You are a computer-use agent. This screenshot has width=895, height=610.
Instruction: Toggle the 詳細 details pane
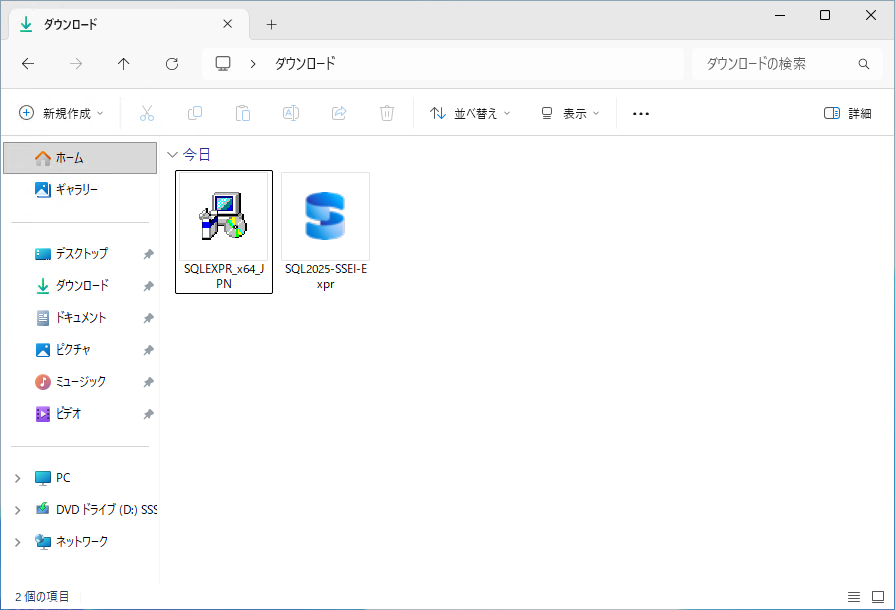coord(848,113)
